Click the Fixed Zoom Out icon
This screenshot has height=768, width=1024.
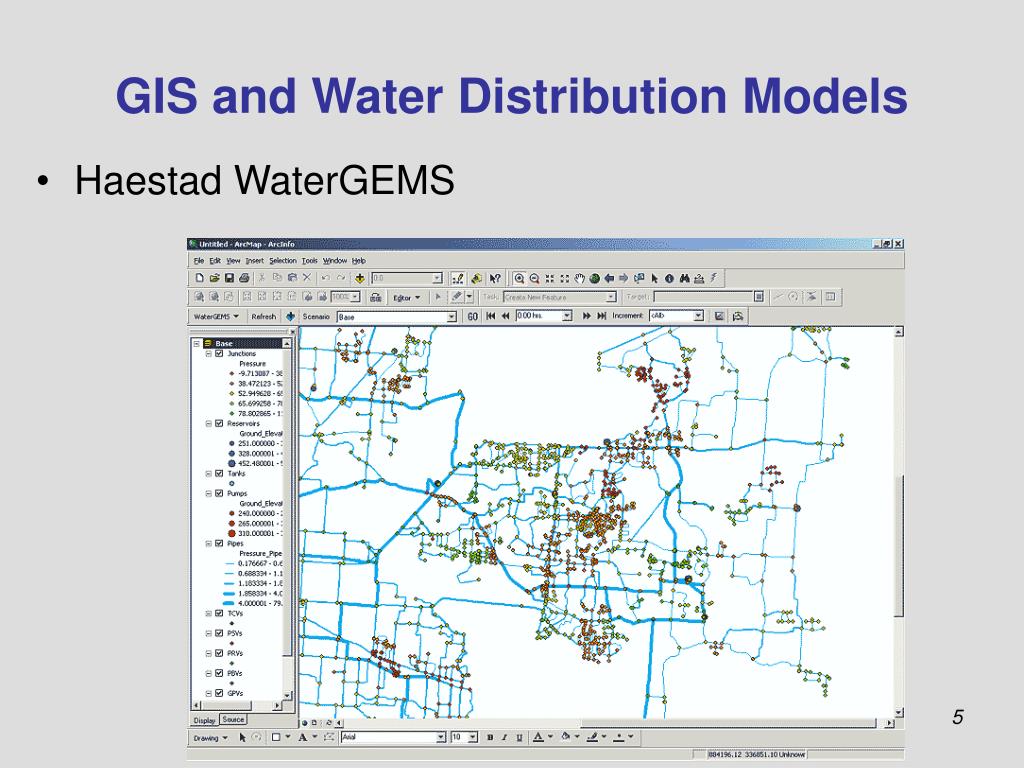(x=565, y=279)
